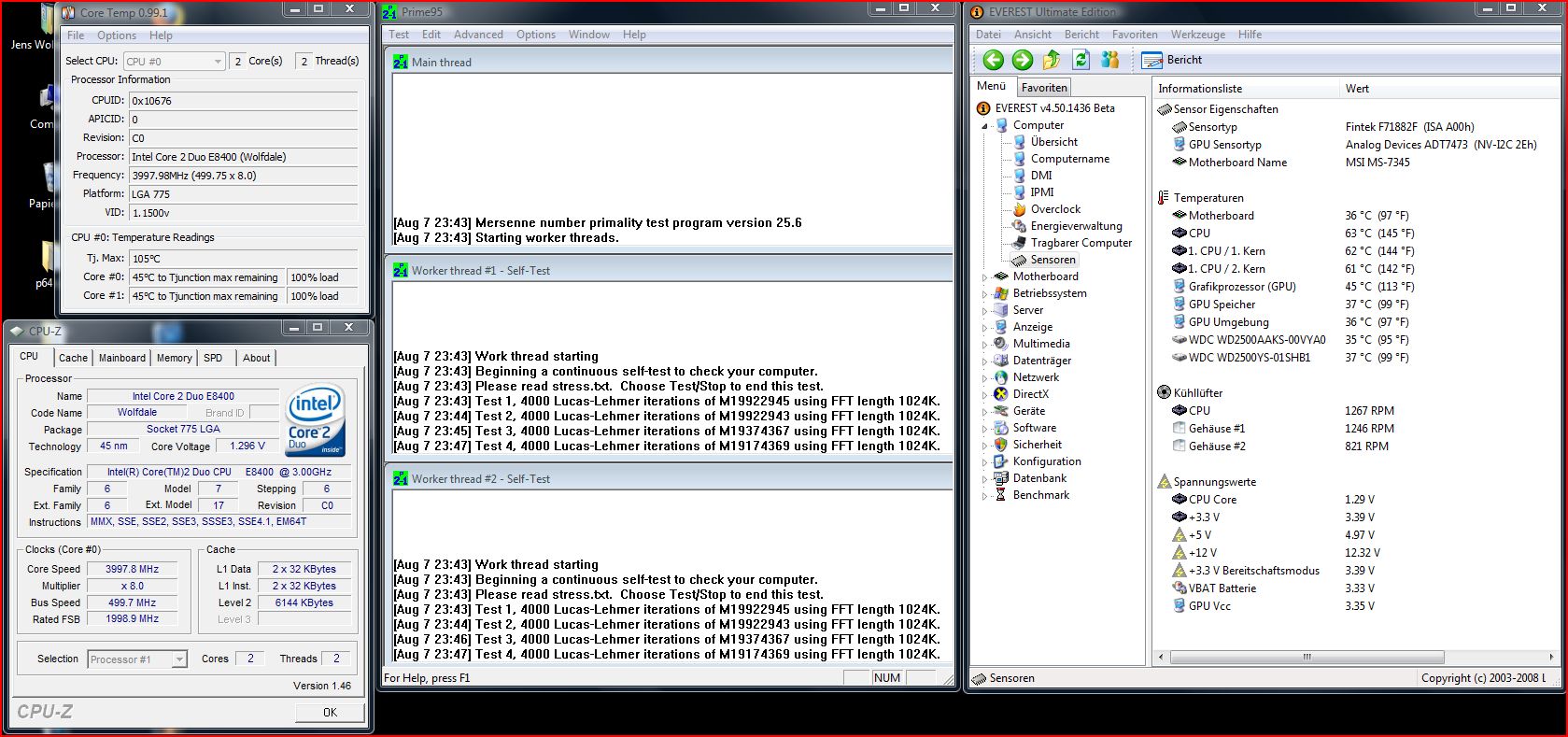Select Sensoren sensor icon in EVEREST tree
Image resolution: width=1568 pixels, height=737 pixels.
[1019, 260]
